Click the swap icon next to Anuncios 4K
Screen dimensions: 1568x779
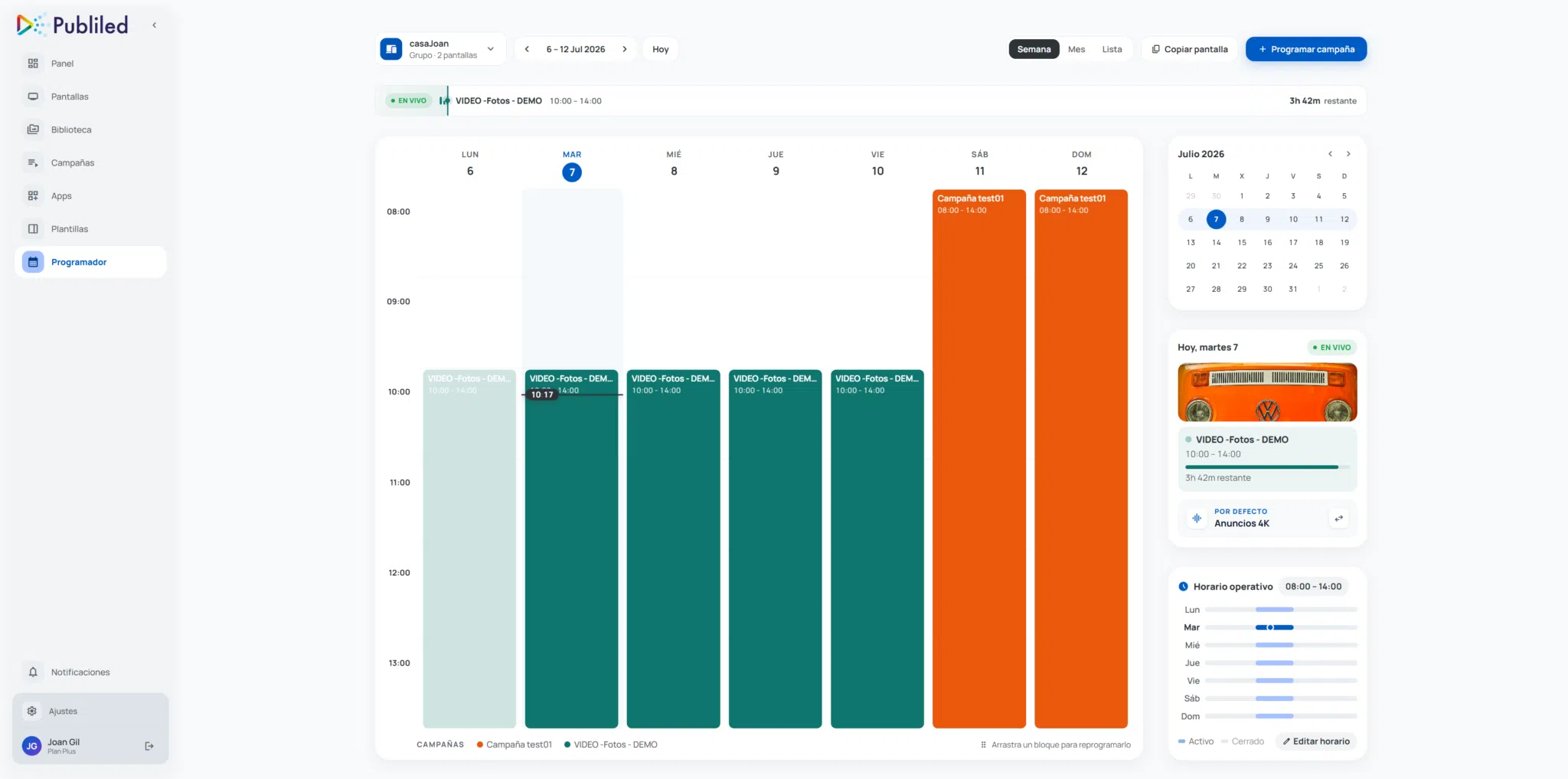(1338, 519)
